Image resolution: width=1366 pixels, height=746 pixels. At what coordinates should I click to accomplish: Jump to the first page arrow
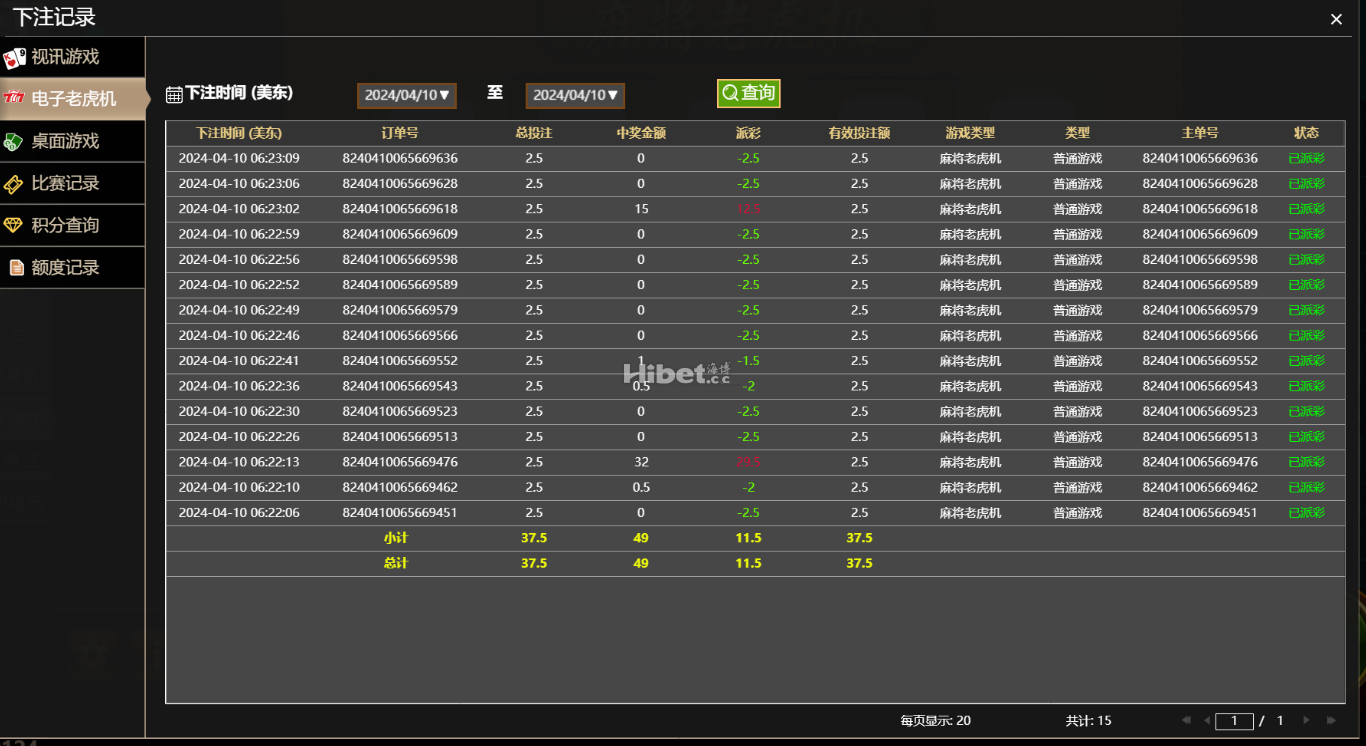click(1187, 720)
